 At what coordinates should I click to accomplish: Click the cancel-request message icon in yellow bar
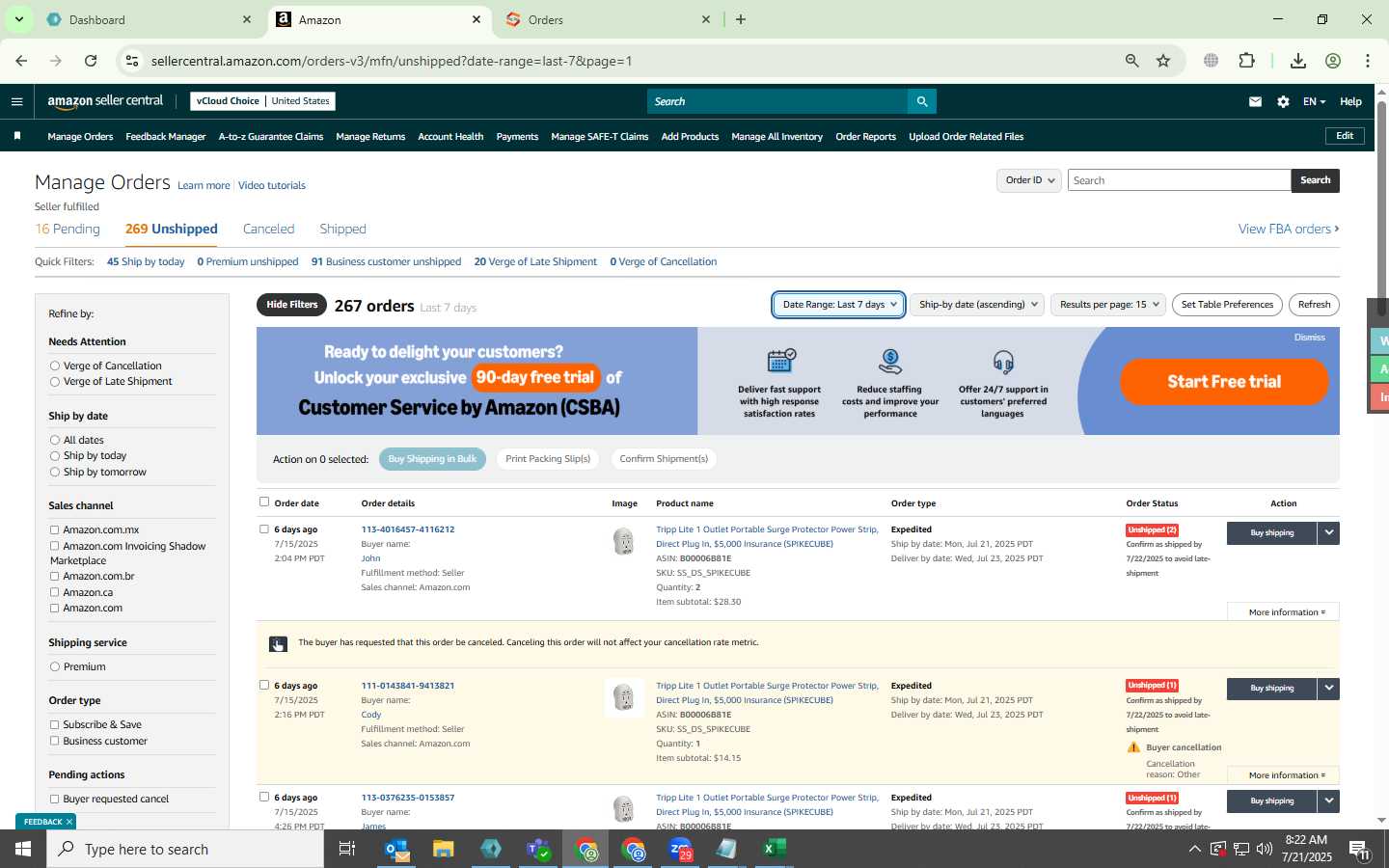coord(278,644)
